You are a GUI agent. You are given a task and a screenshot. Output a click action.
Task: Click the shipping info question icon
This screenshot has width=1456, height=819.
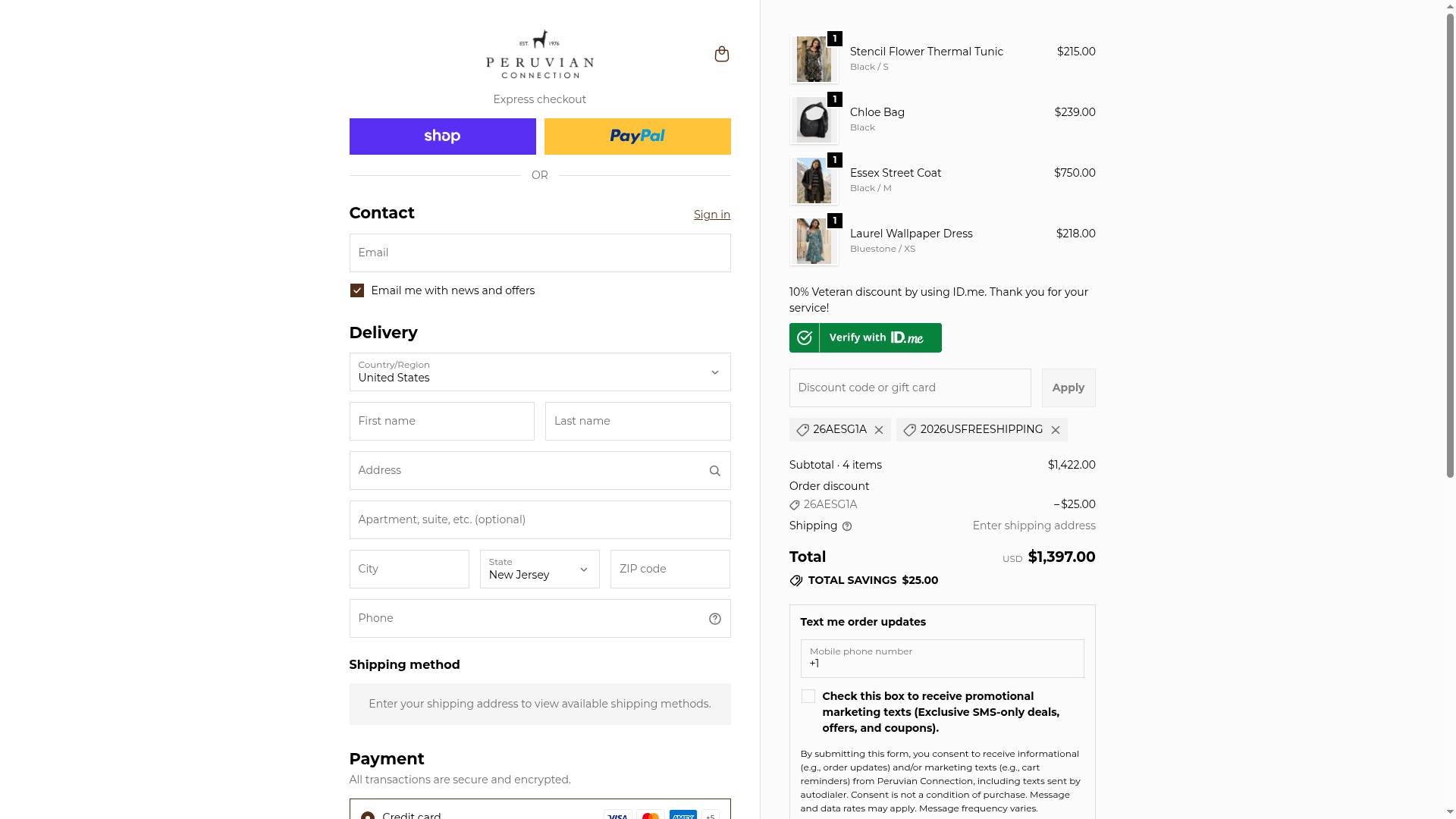coord(847,526)
